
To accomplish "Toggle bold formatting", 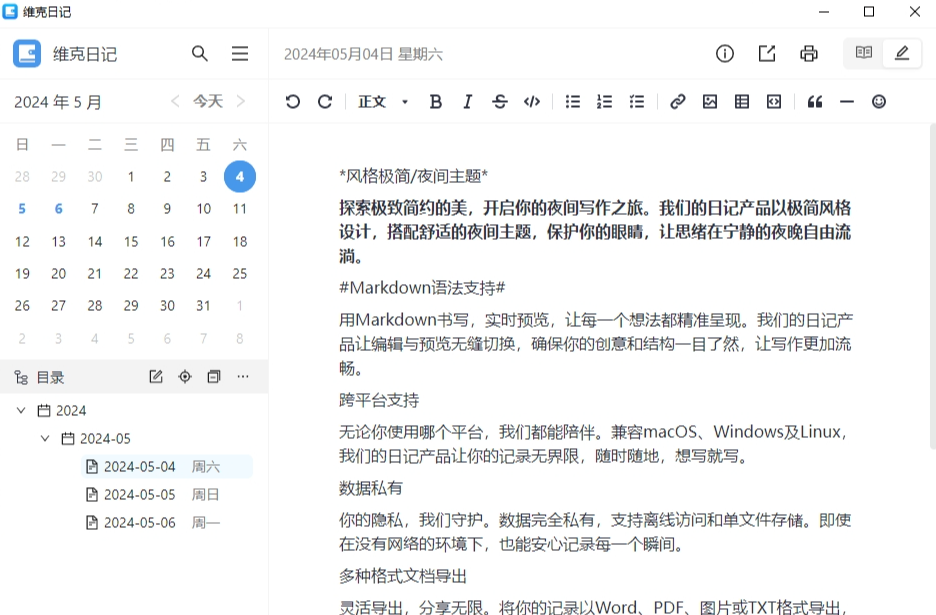I will (x=435, y=102).
